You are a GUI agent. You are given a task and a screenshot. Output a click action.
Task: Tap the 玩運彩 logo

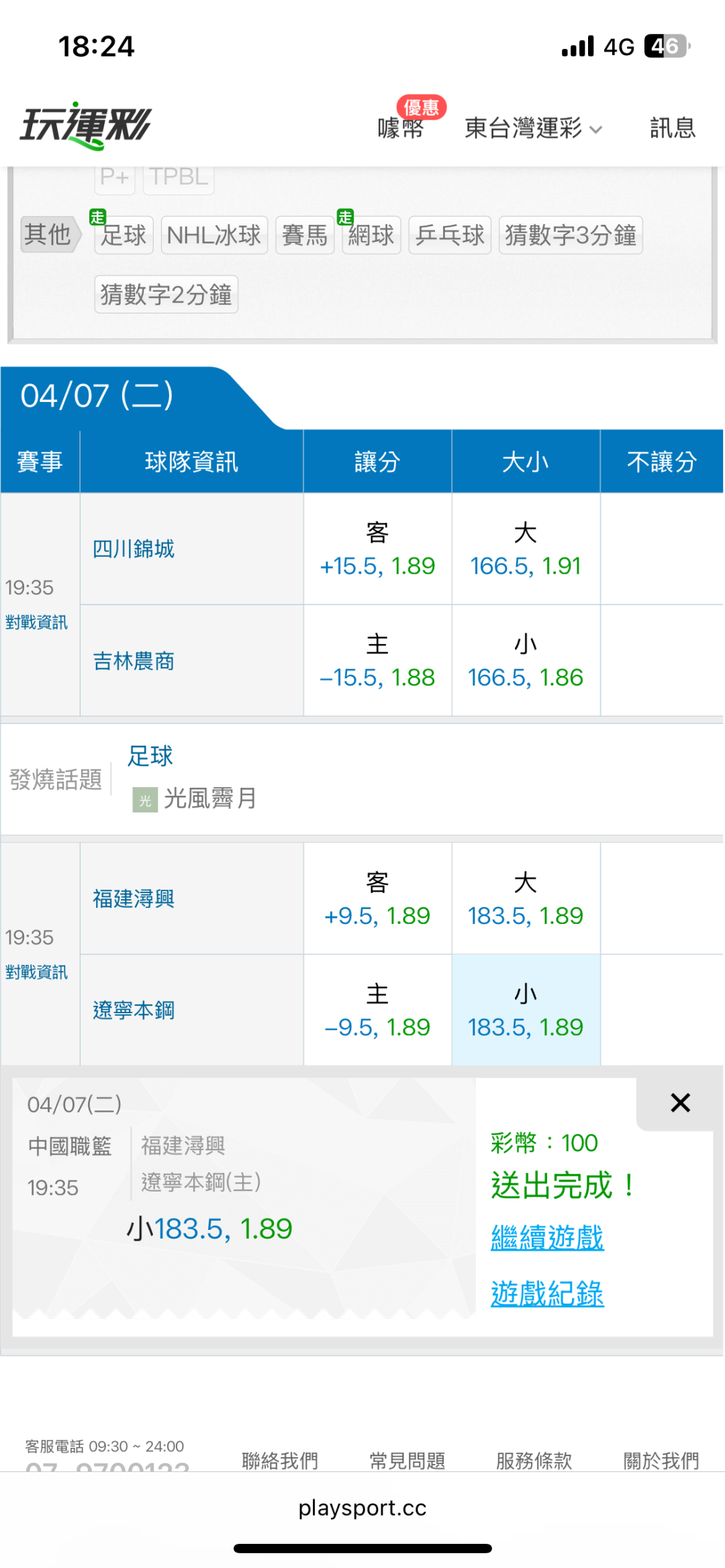point(86,125)
